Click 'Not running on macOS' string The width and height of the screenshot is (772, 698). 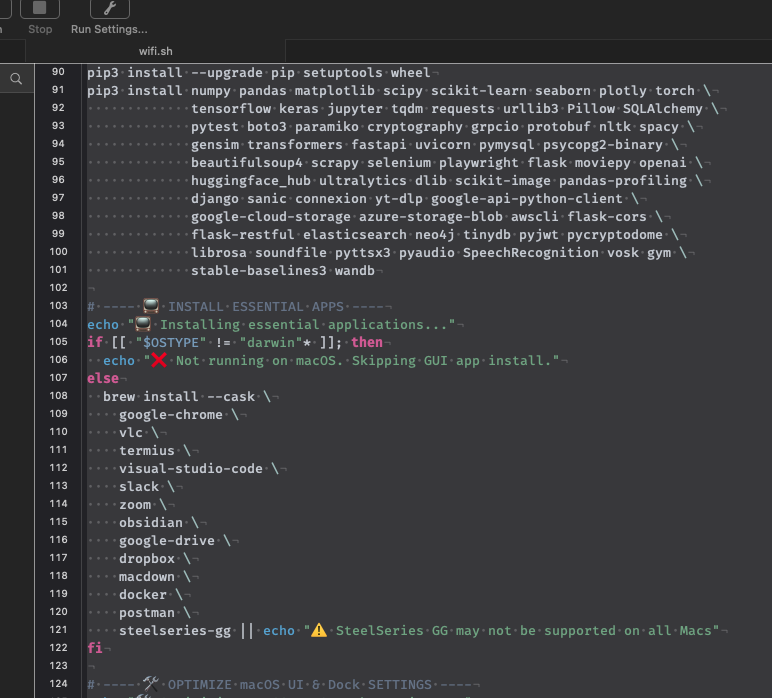[x=259, y=361]
